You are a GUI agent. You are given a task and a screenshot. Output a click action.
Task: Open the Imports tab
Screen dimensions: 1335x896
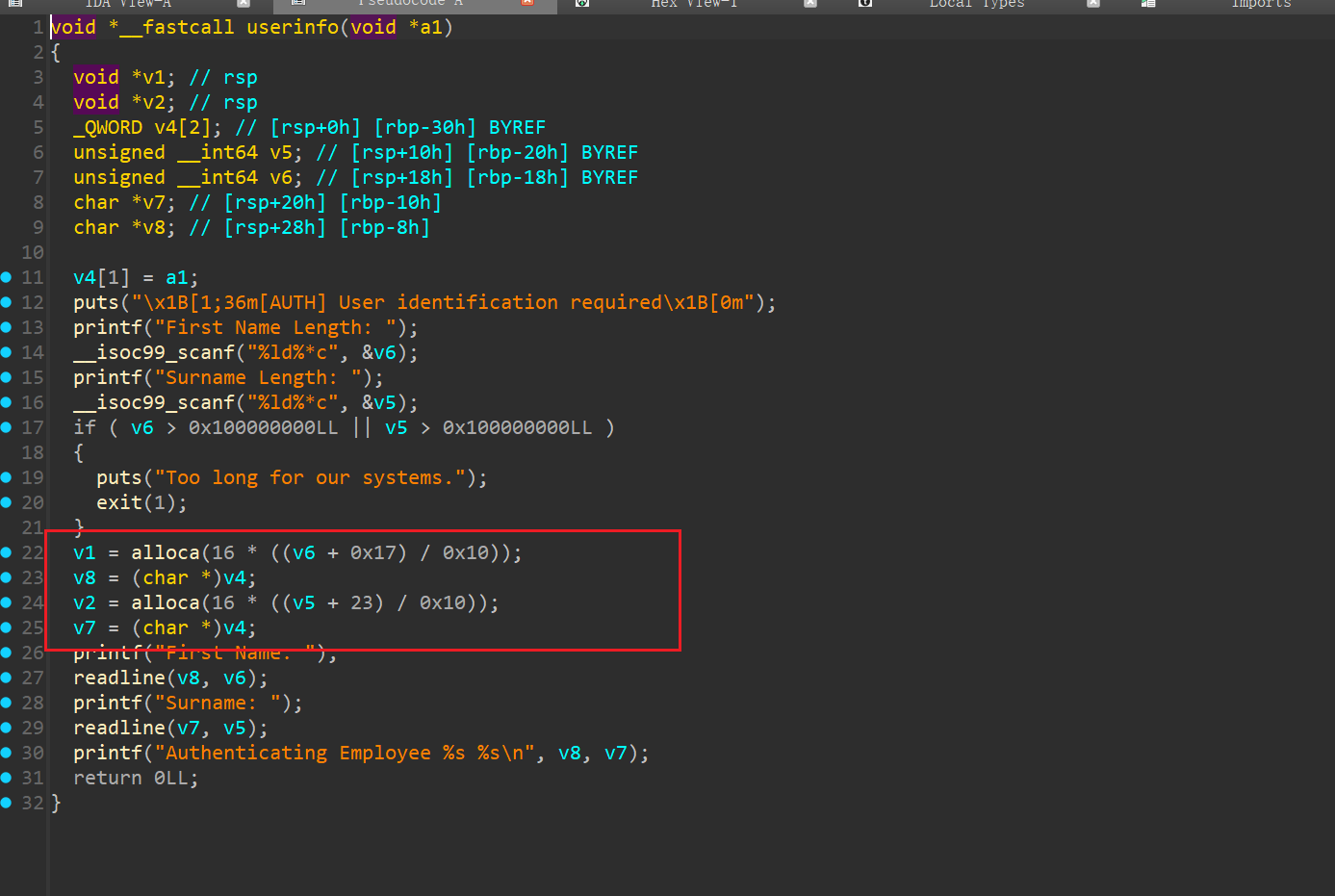coord(1261,4)
